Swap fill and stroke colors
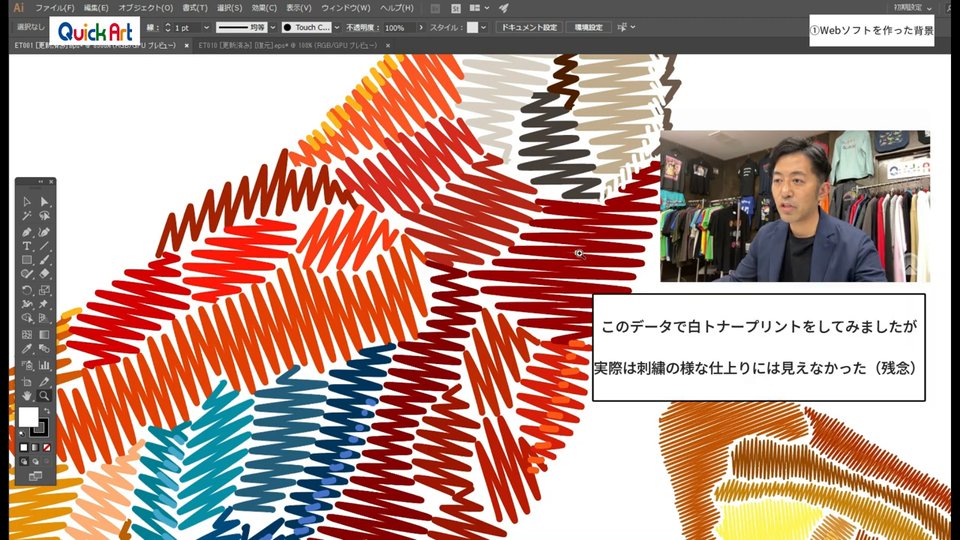Screen dimensions: 960x540 47,411
